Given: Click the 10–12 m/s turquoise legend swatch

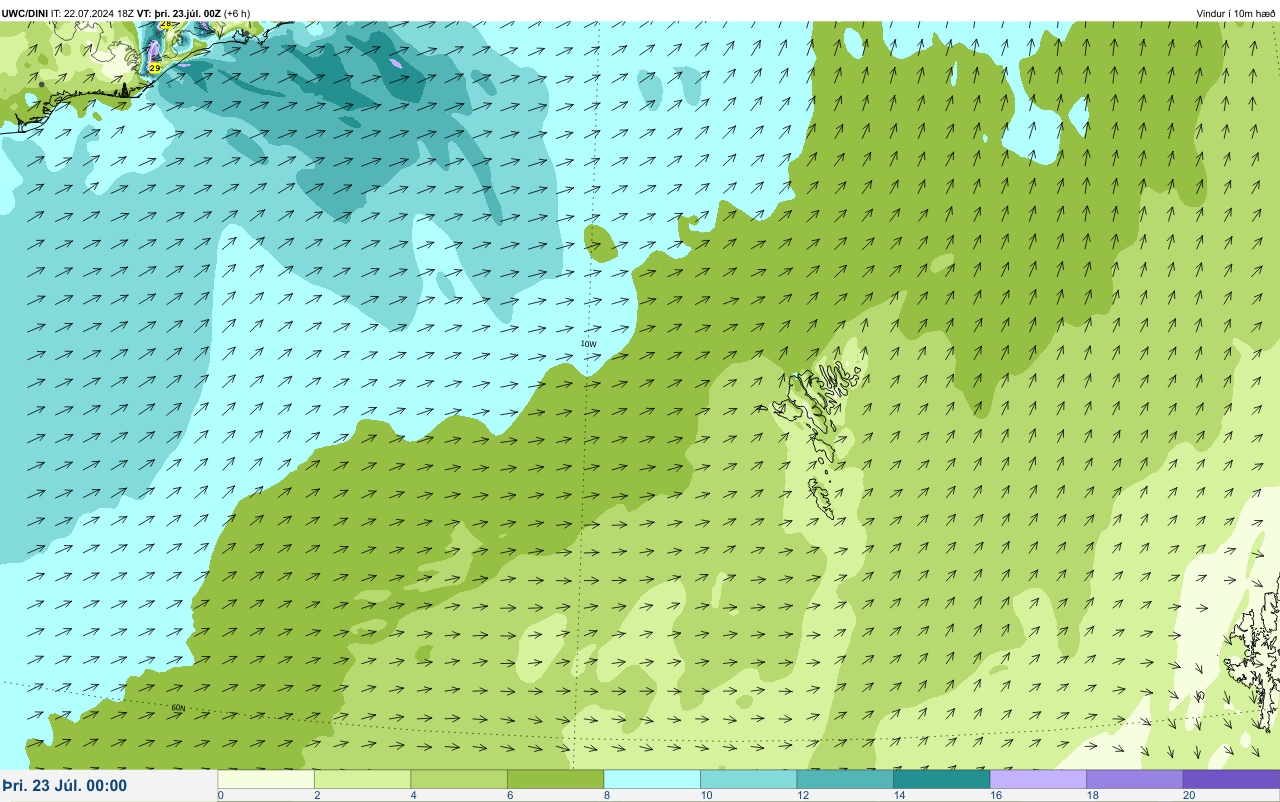Looking at the screenshot, I should (x=748, y=779).
